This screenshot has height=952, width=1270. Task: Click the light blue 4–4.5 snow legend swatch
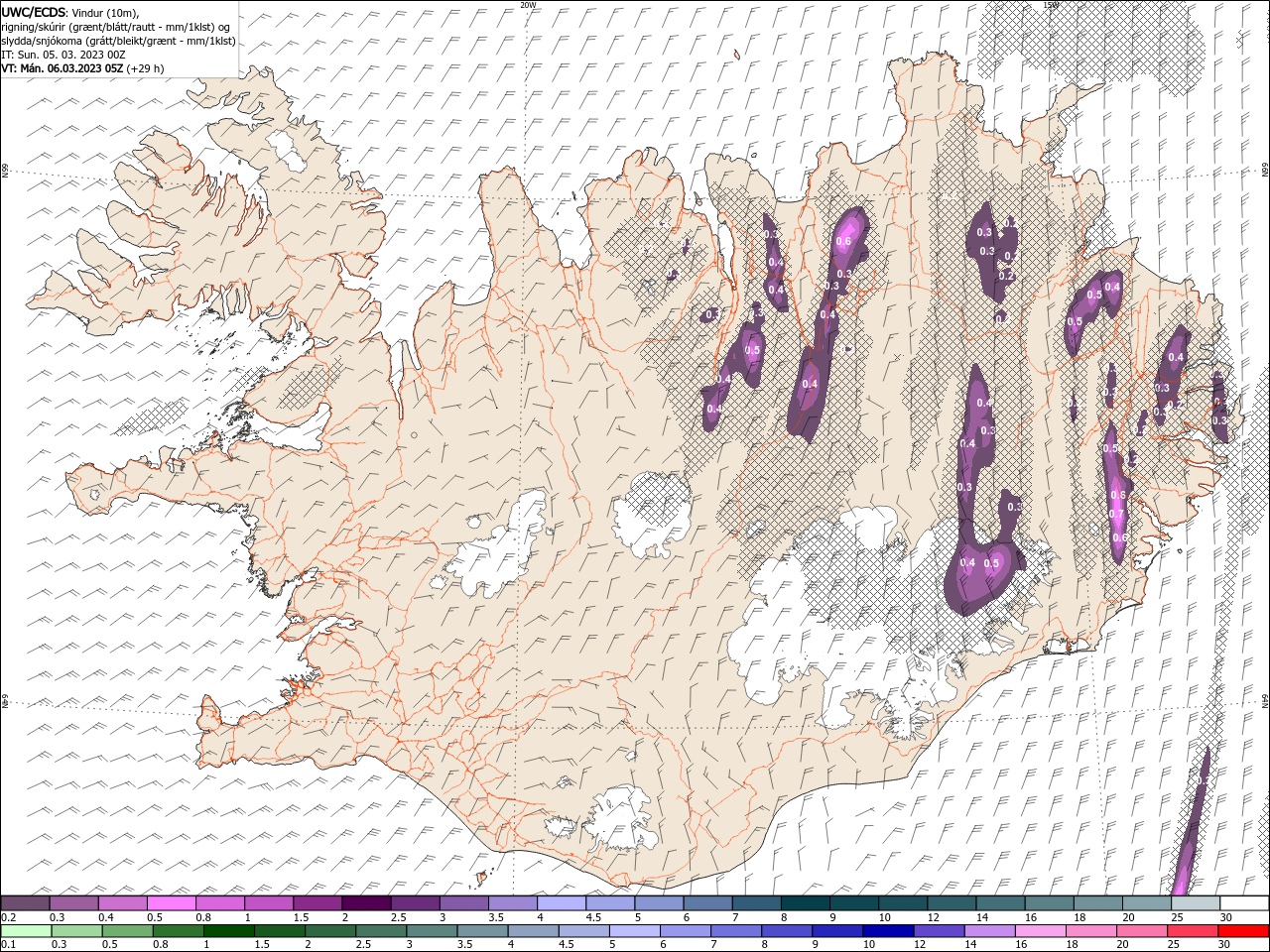point(562,903)
